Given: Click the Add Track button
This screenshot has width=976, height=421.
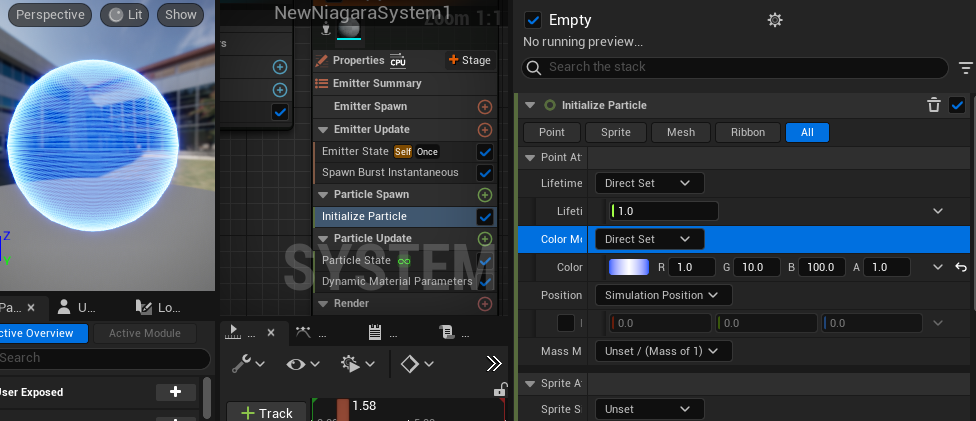Looking at the screenshot, I should coord(266,413).
